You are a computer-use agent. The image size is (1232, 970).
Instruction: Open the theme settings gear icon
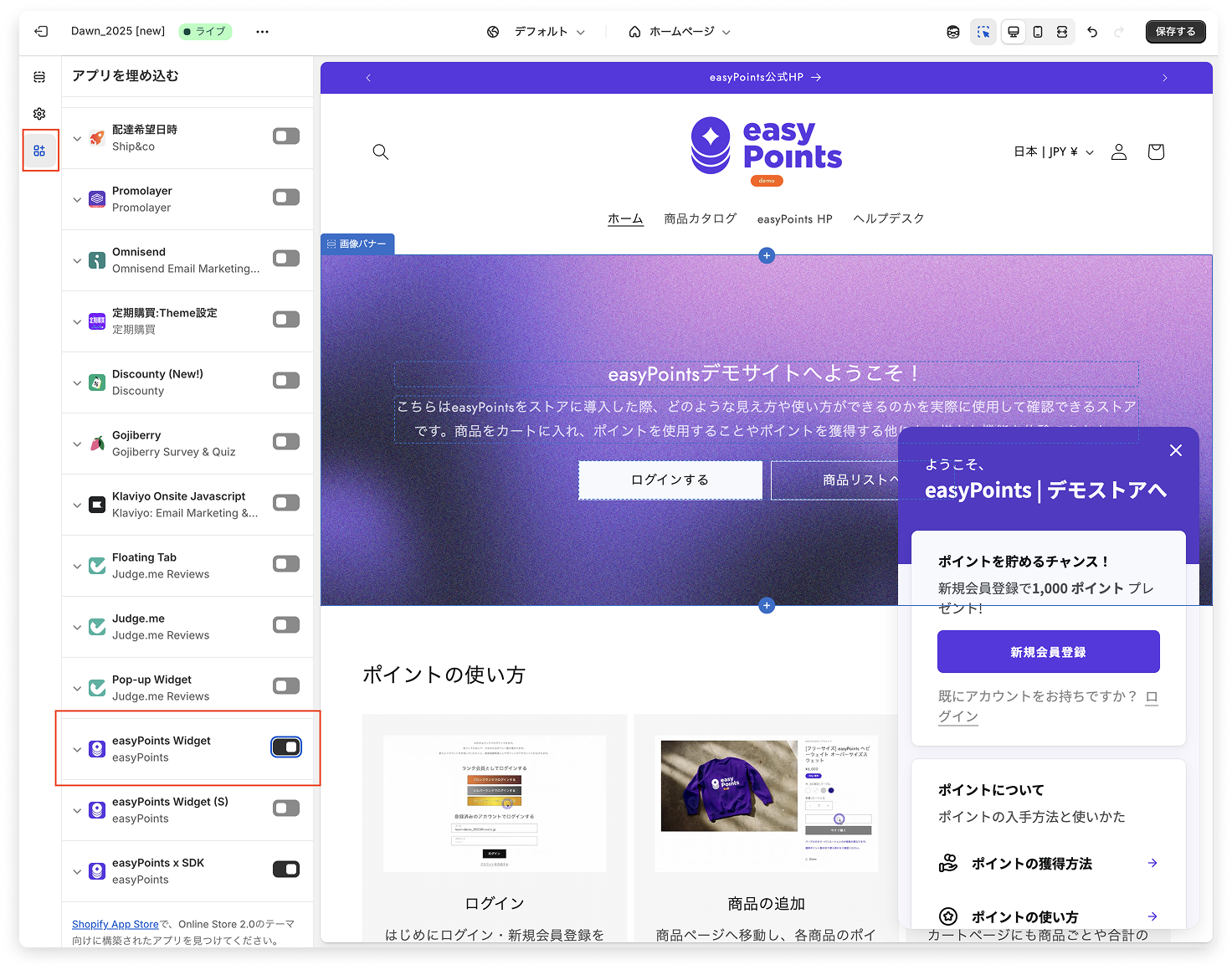(39, 114)
